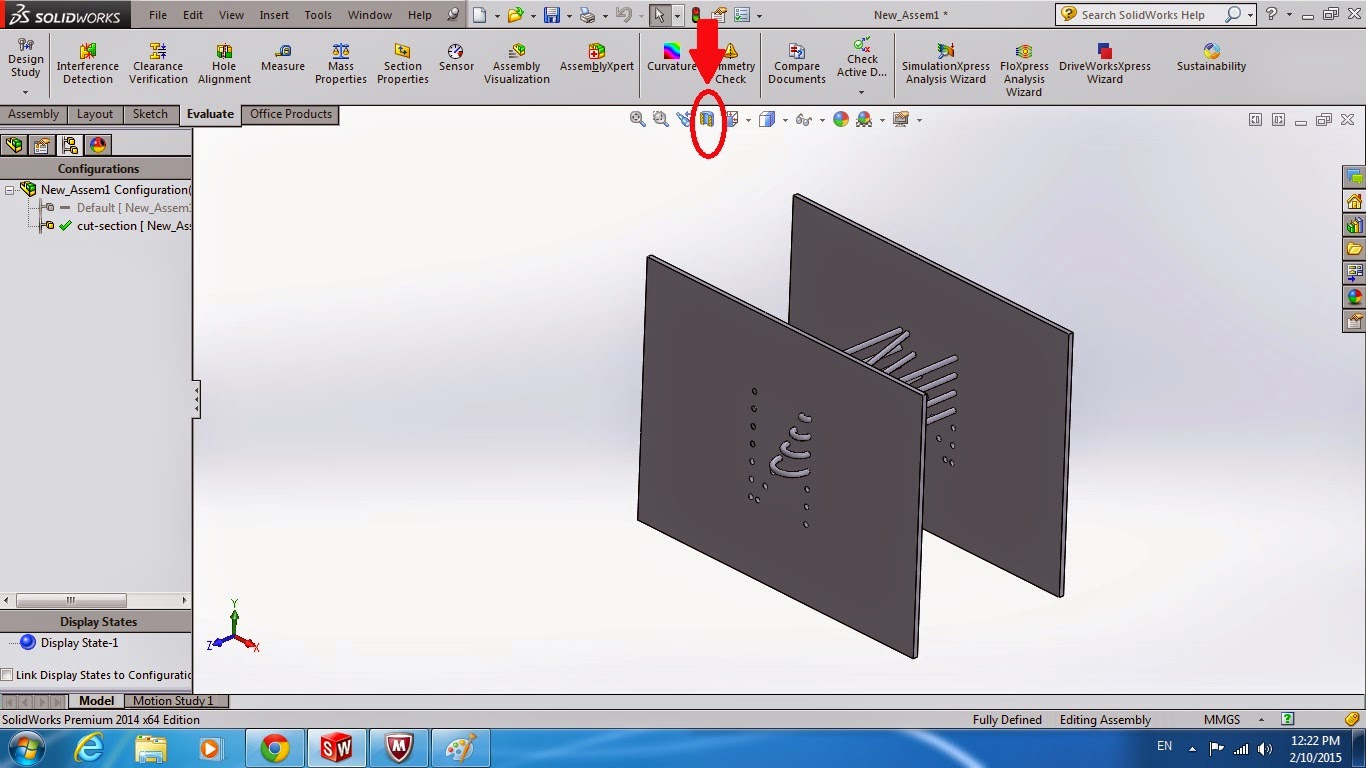Launch AssemblyXpert
Image resolution: width=1366 pixels, height=768 pixels.
pos(597,58)
